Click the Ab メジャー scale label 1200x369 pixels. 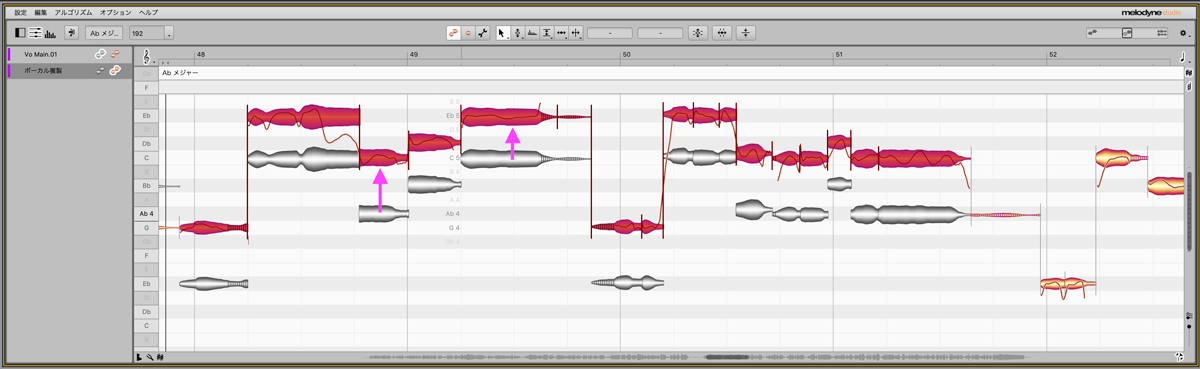(x=180, y=73)
